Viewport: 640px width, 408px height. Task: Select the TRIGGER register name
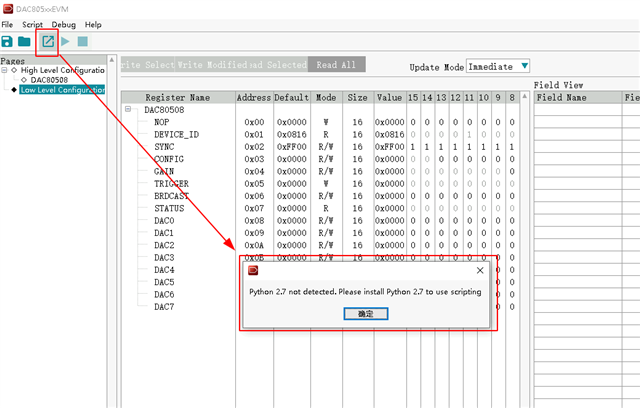[171, 184]
